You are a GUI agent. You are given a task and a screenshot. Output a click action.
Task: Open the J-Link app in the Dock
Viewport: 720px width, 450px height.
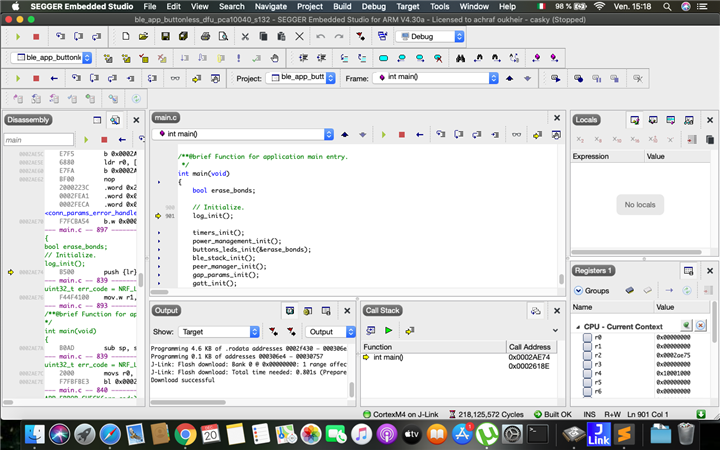coord(599,434)
